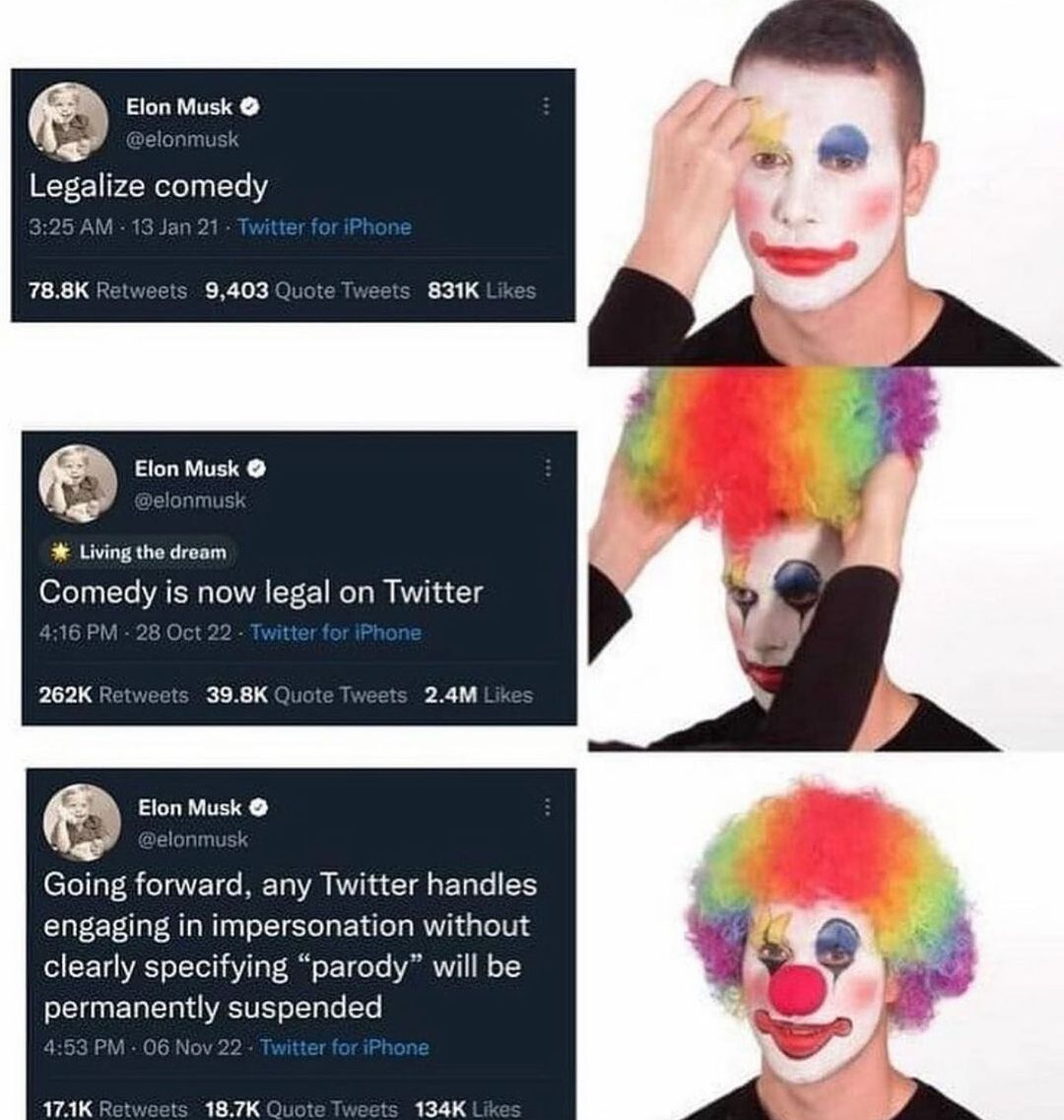Screen dimensions: 1064x1120
Task: View the 78.8K Retweets list
Action: tap(108, 291)
